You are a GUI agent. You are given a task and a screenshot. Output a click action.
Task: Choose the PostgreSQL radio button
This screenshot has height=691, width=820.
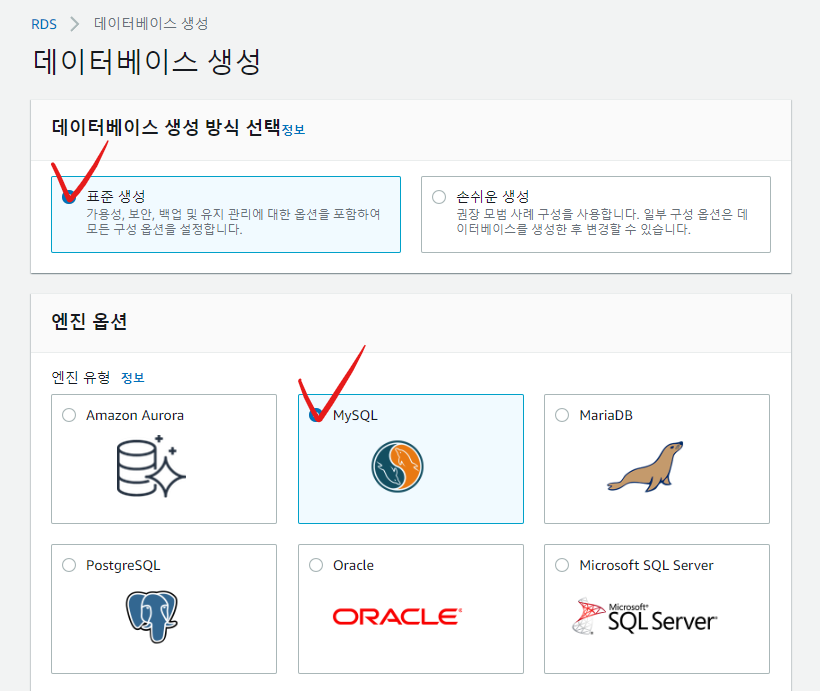pyautogui.click(x=69, y=565)
